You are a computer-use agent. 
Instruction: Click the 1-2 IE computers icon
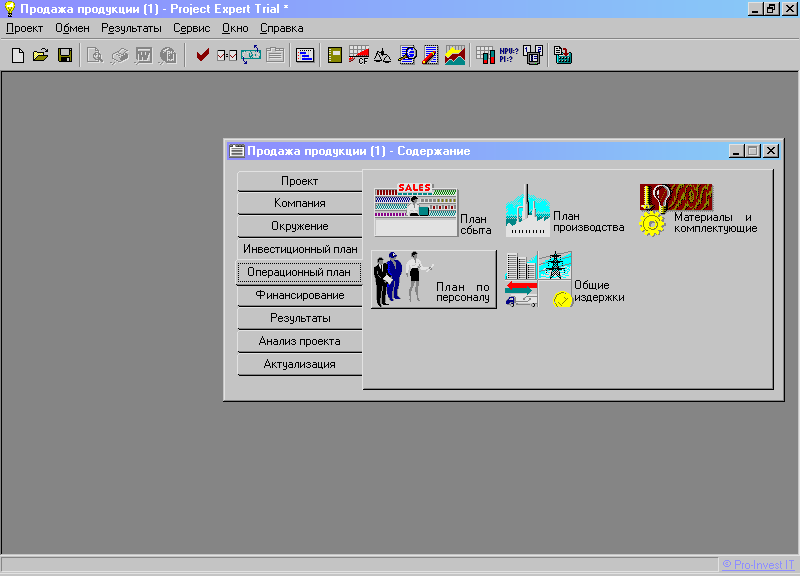click(533, 55)
